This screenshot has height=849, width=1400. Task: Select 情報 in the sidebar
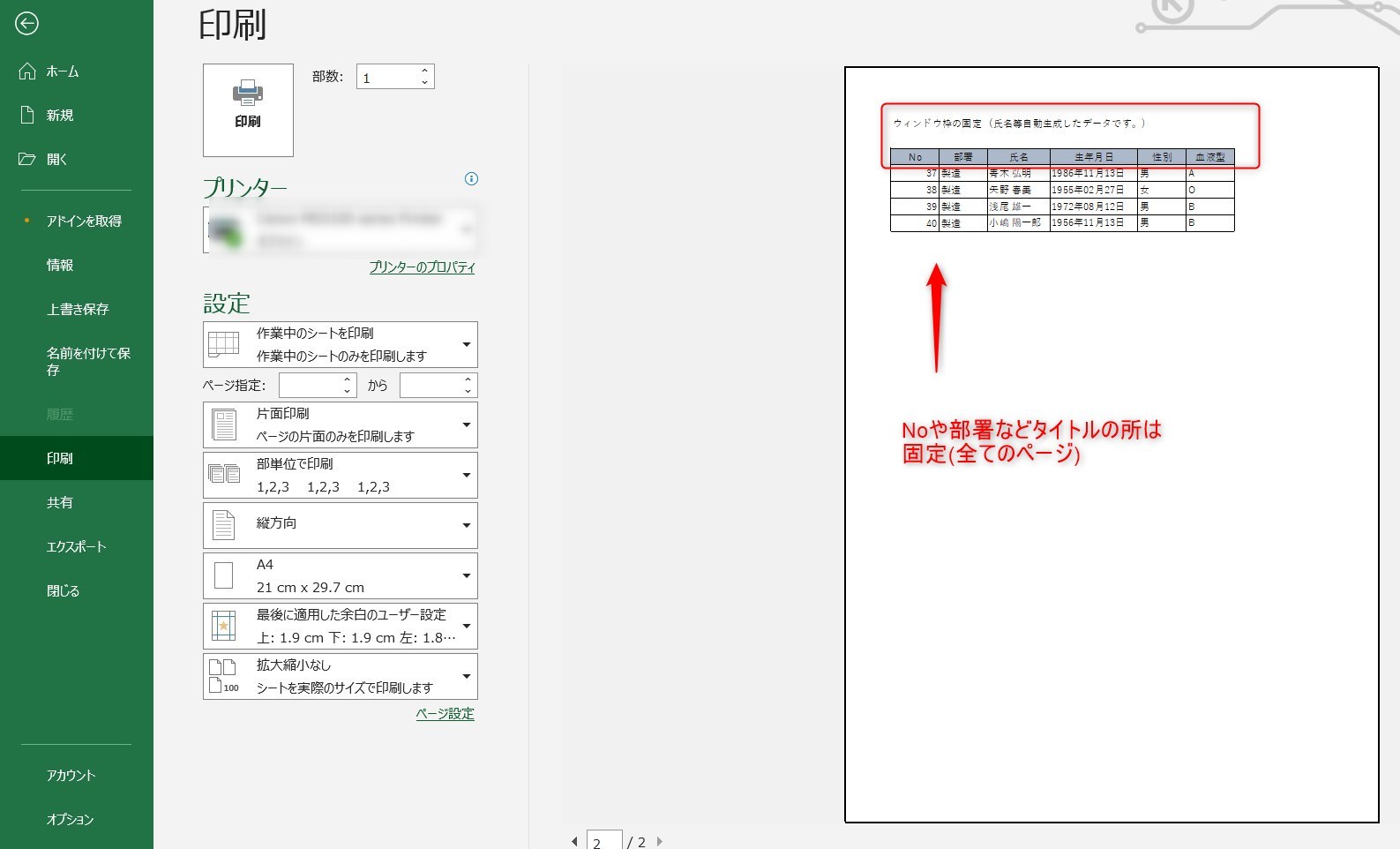click(x=60, y=266)
